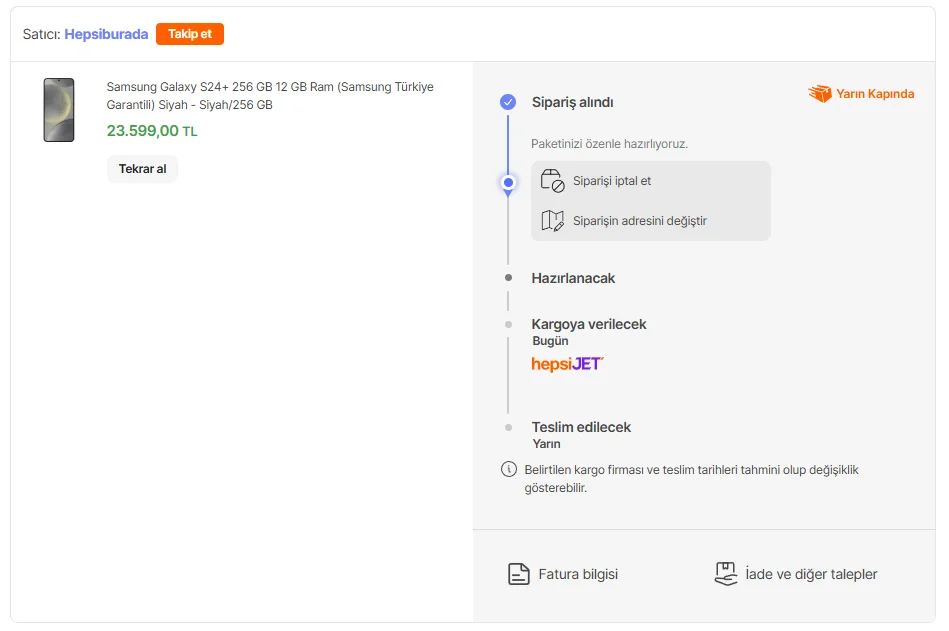This screenshot has height=631, width=949.
Task: Click the Teslim edilecek step label
Action: click(x=581, y=427)
